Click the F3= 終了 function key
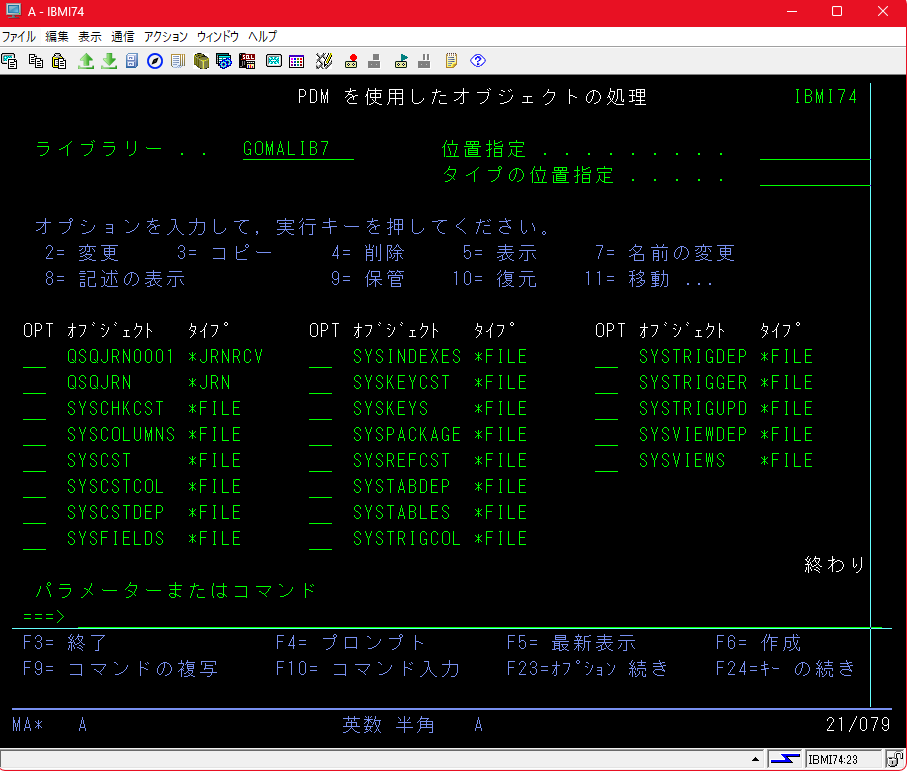Screen dimensions: 907x771 [x=65, y=643]
